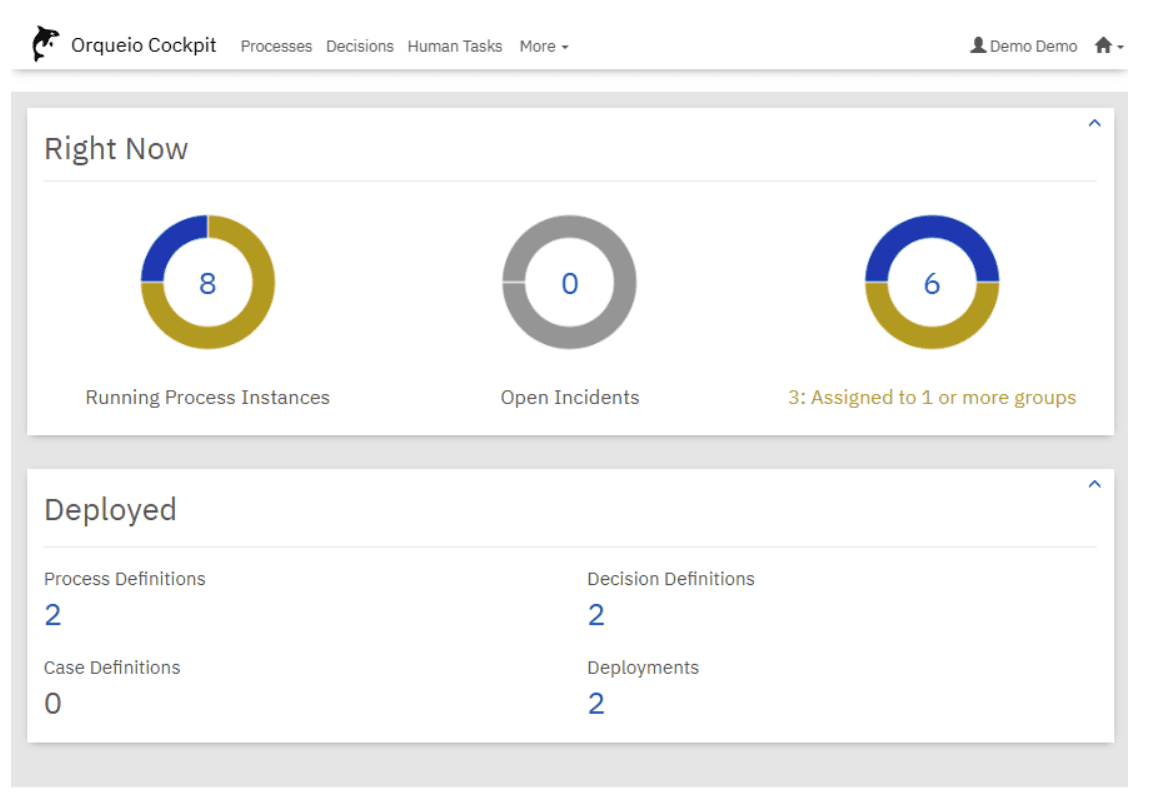Go to the Decisions page
Viewport: 1174px width, 808px height.
tap(359, 46)
